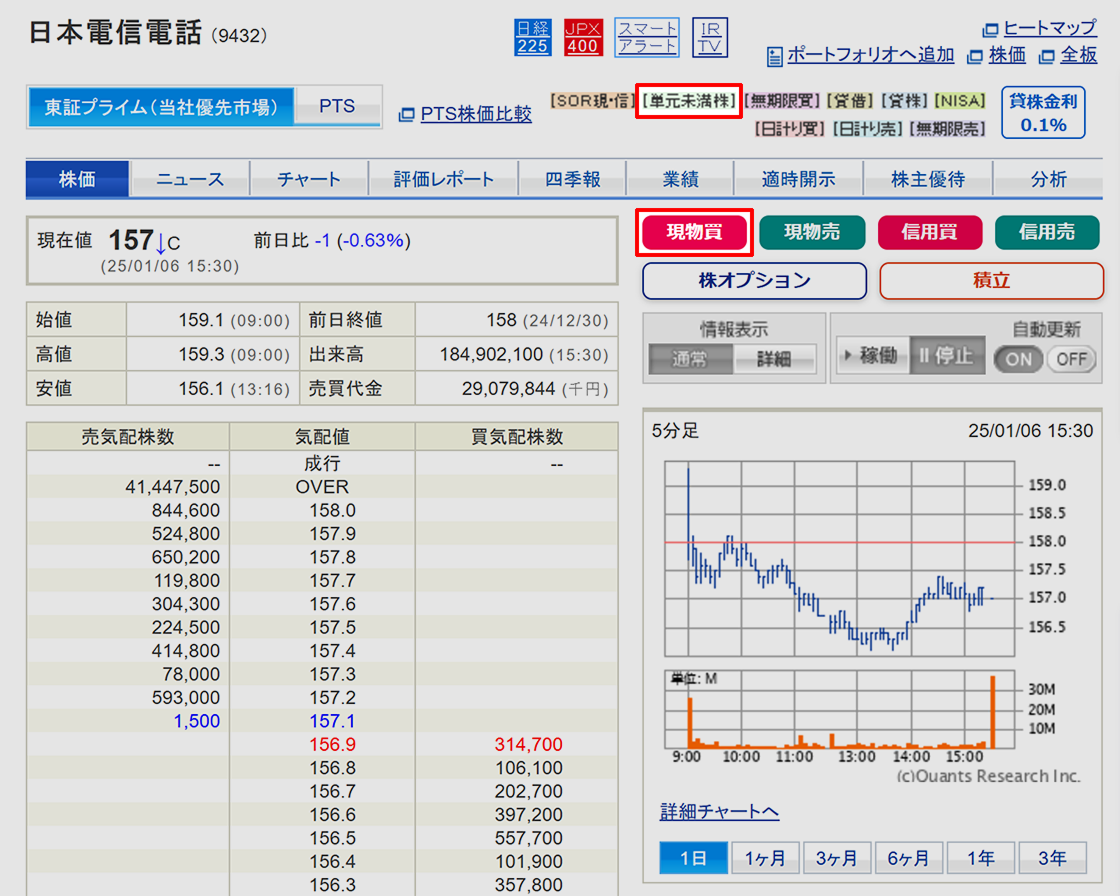Click 成行 row in 気配値
This screenshot has height=896, width=1120.
coord(322,464)
